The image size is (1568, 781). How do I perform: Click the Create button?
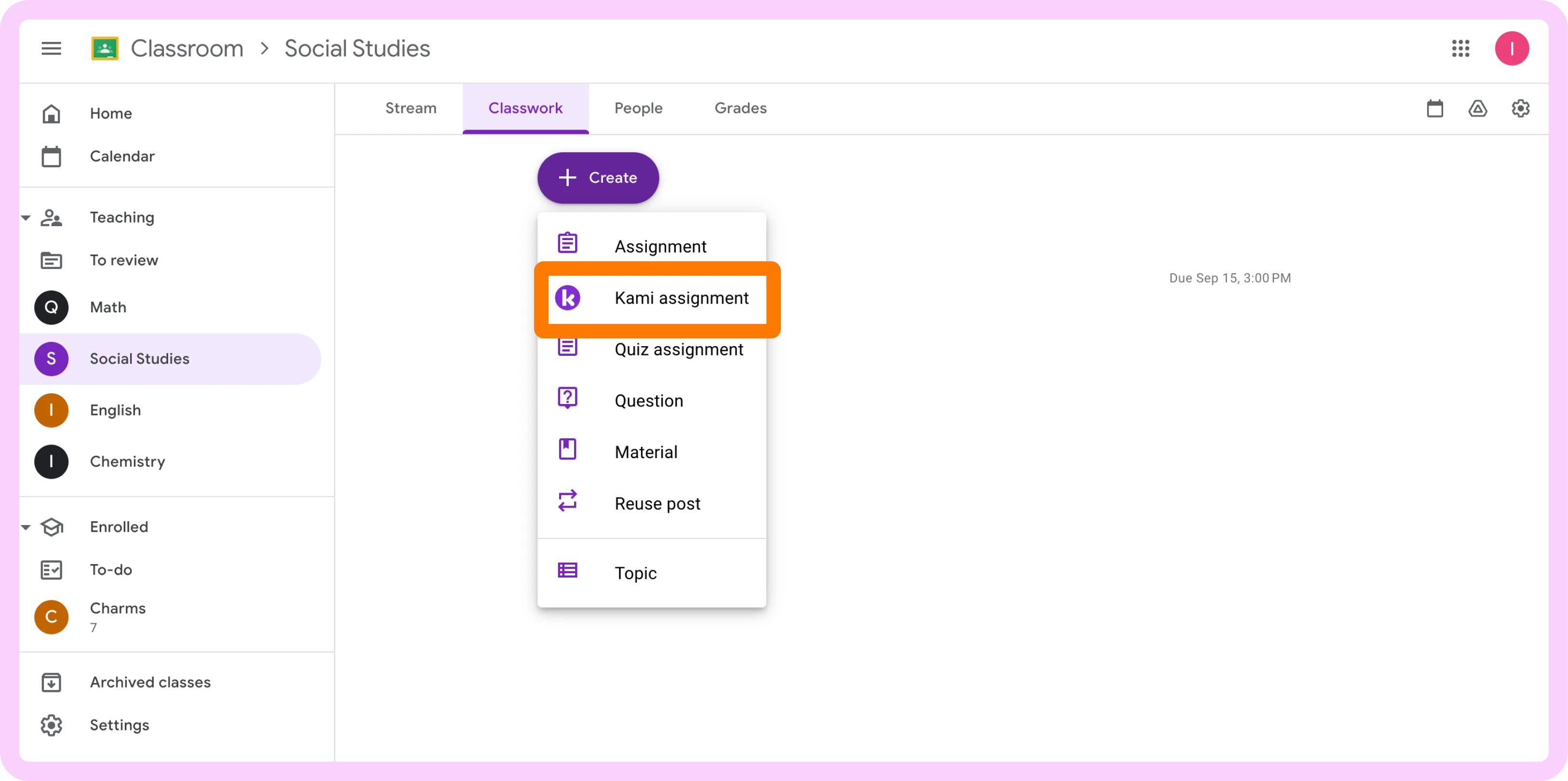click(598, 178)
